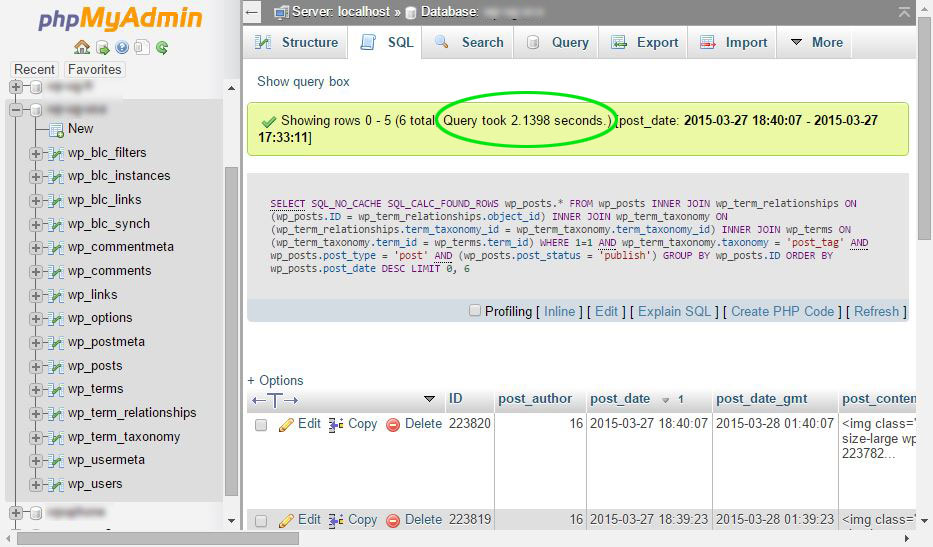Image resolution: width=933 pixels, height=547 pixels.
Task: Collapse the currently open database node
Action: [x=16, y=110]
